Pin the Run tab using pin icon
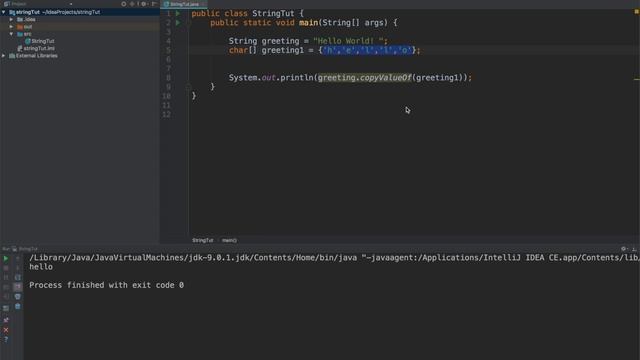 pyautogui.click(x=6, y=320)
